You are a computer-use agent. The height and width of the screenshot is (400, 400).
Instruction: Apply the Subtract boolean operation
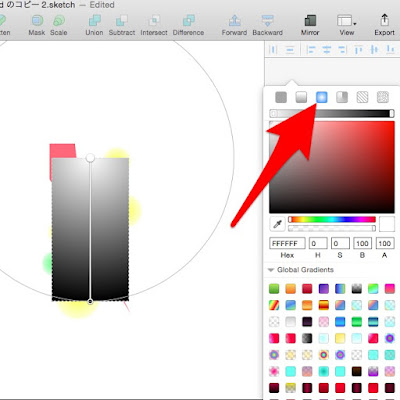(x=122, y=25)
